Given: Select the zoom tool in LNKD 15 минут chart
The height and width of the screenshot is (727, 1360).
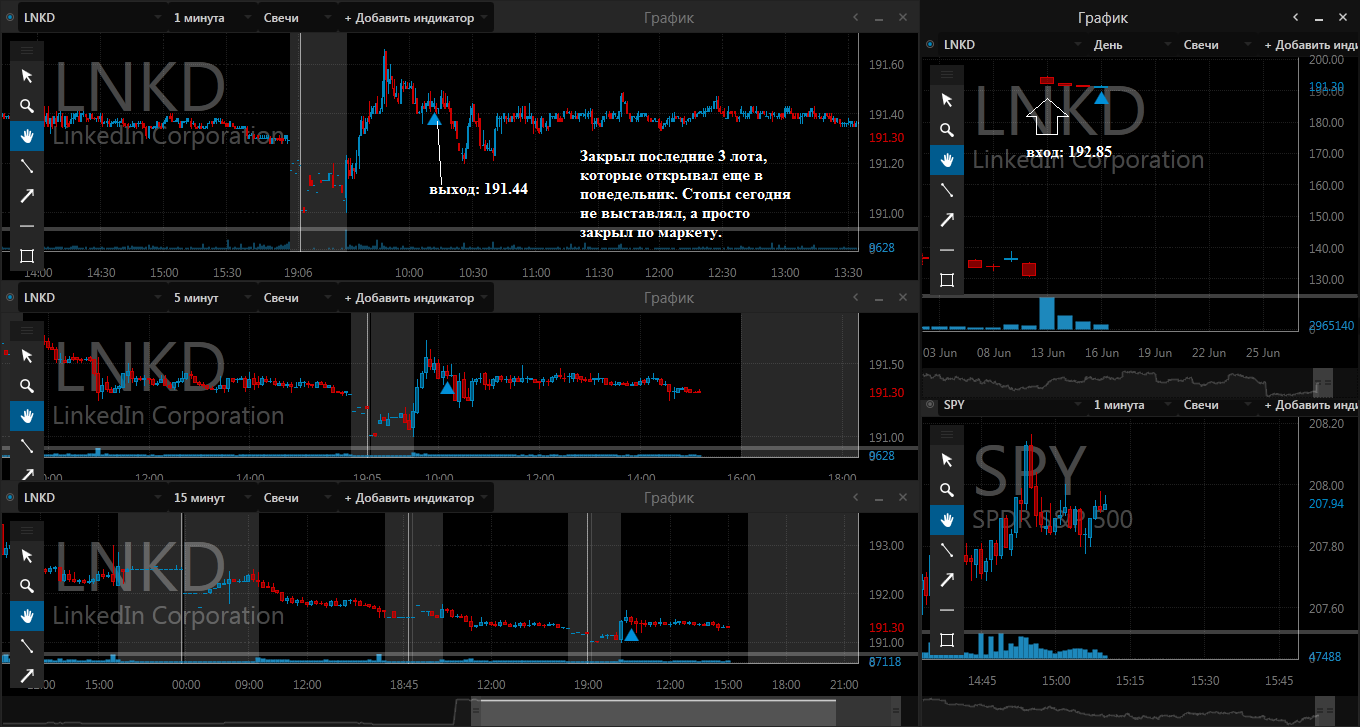Looking at the screenshot, I should 27,585.
